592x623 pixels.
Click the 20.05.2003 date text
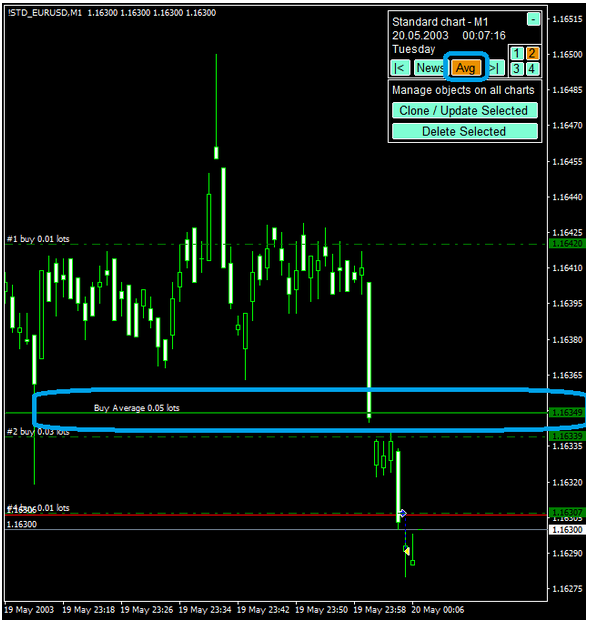[x=420, y=35]
